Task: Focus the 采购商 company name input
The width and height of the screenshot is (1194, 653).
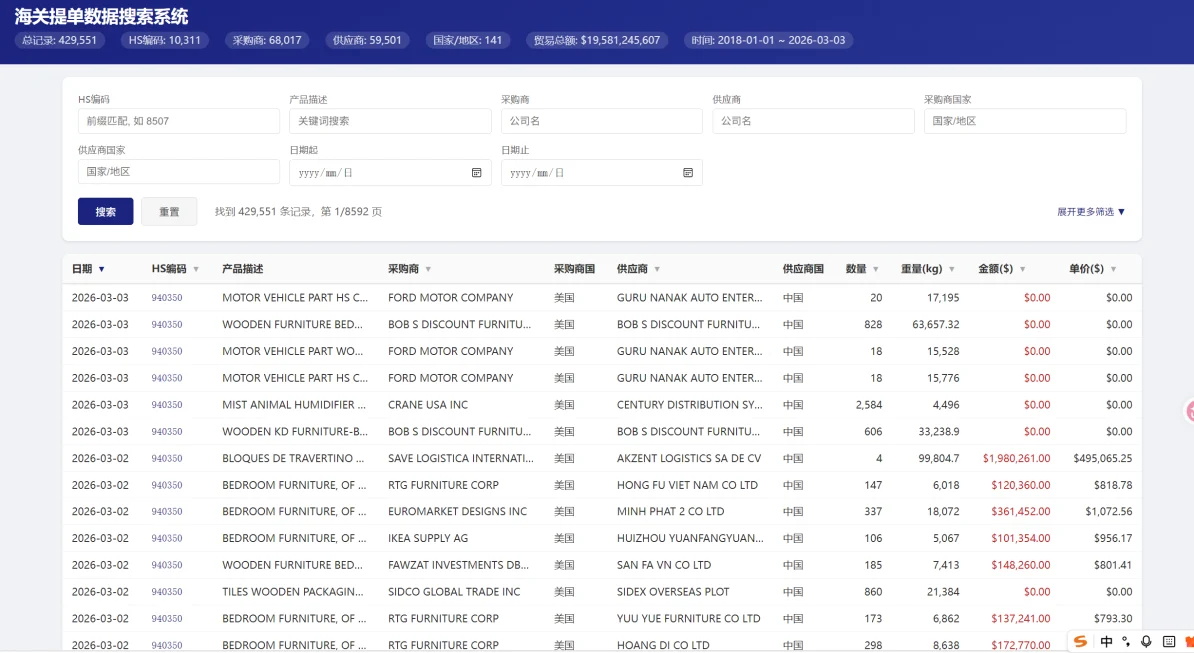Action: 602,121
